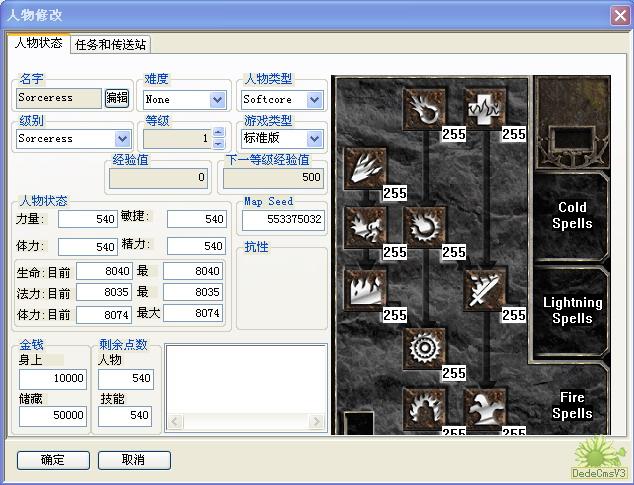Select the Fire Ball skill icon

coord(425,227)
